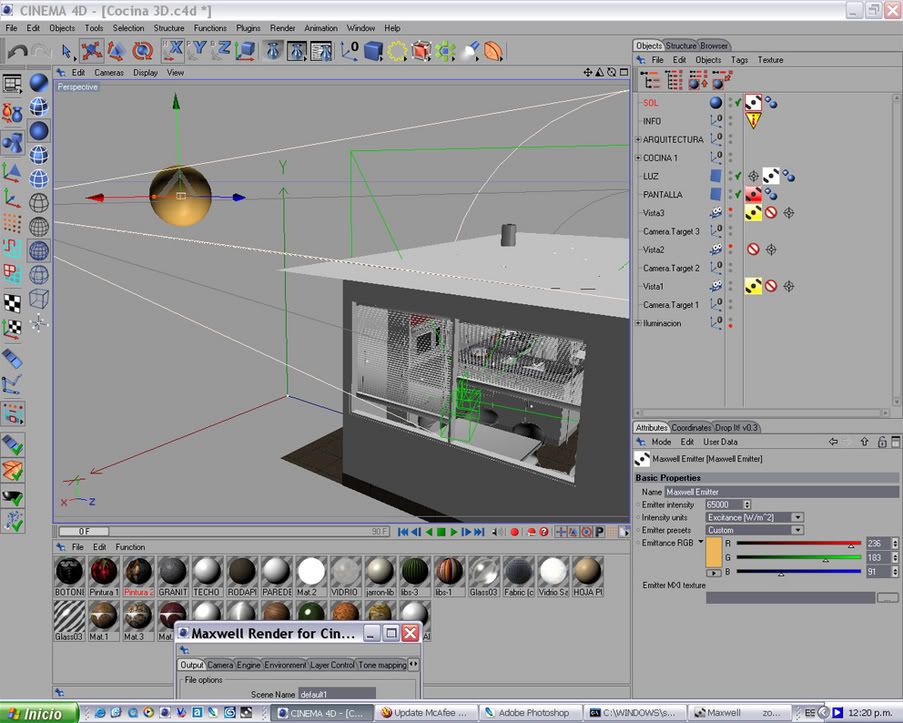Select the Rotate tool in the toolbar
903x723 pixels.
pos(142,51)
